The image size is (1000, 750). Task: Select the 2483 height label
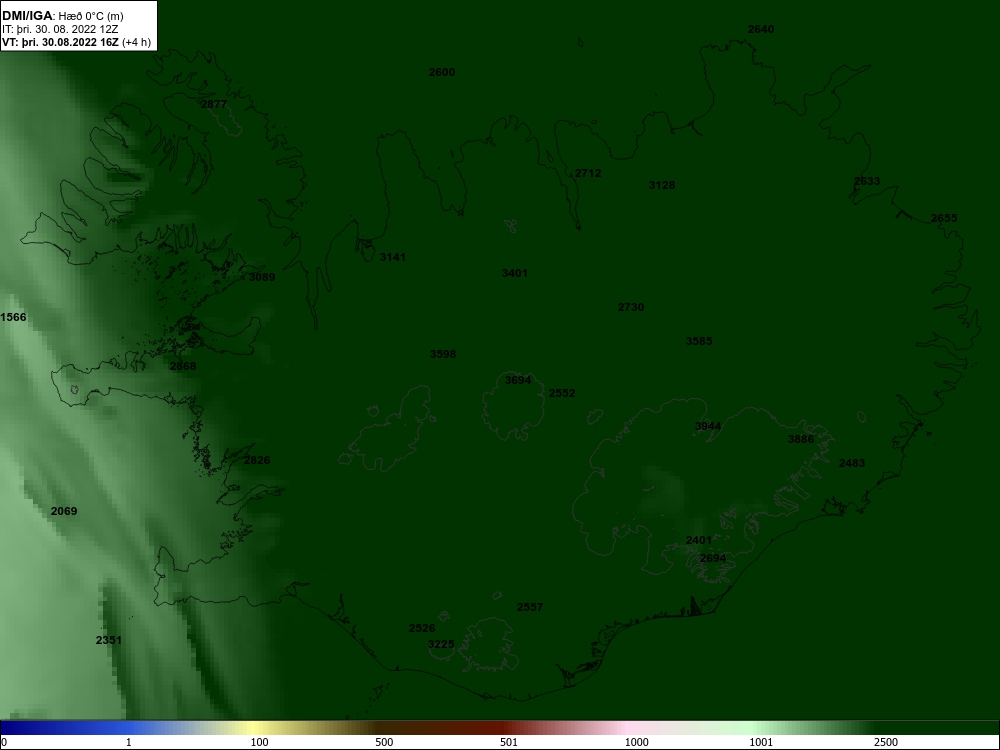(852, 463)
